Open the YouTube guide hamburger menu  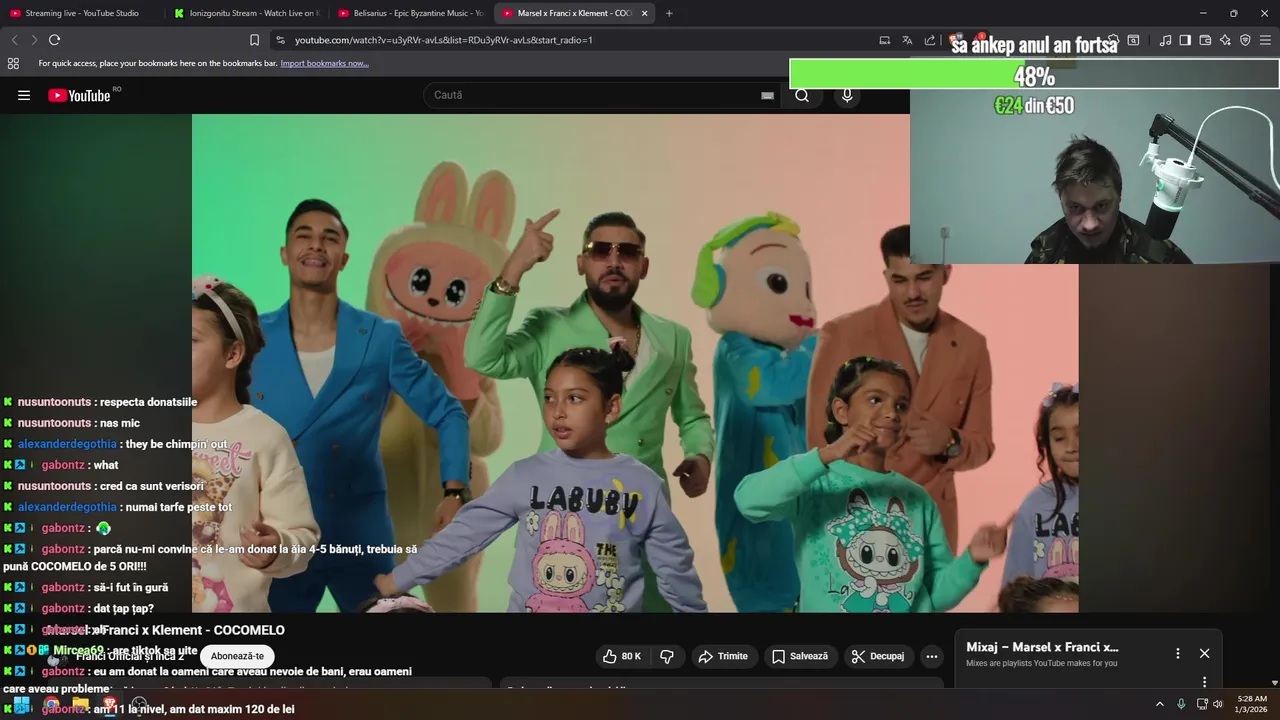tap(24, 96)
